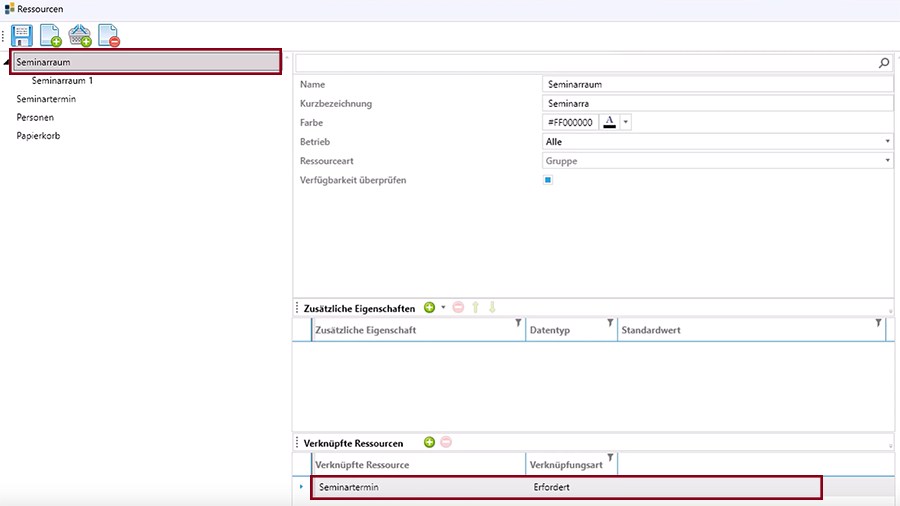Select Seminarraum 1 in the tree
900x506 pixels.
[x=62, y=81]
